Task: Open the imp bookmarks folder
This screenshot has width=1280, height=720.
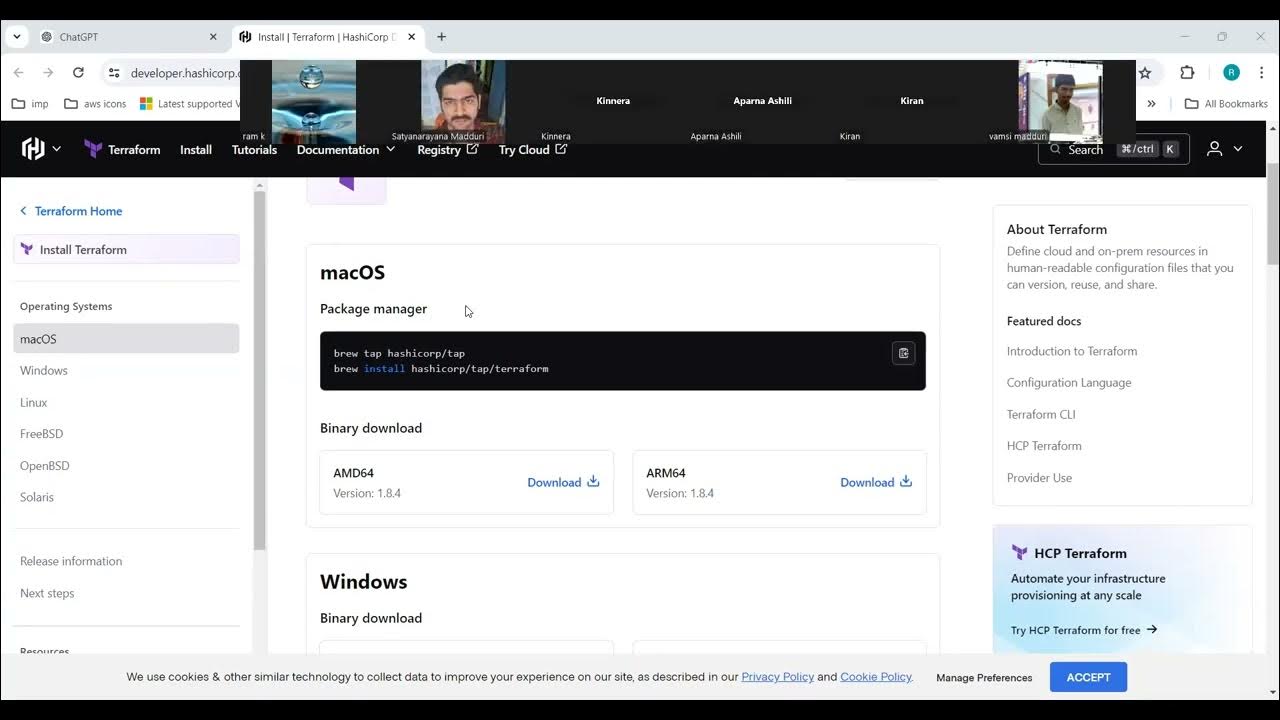Action: (x=30, y=103)
